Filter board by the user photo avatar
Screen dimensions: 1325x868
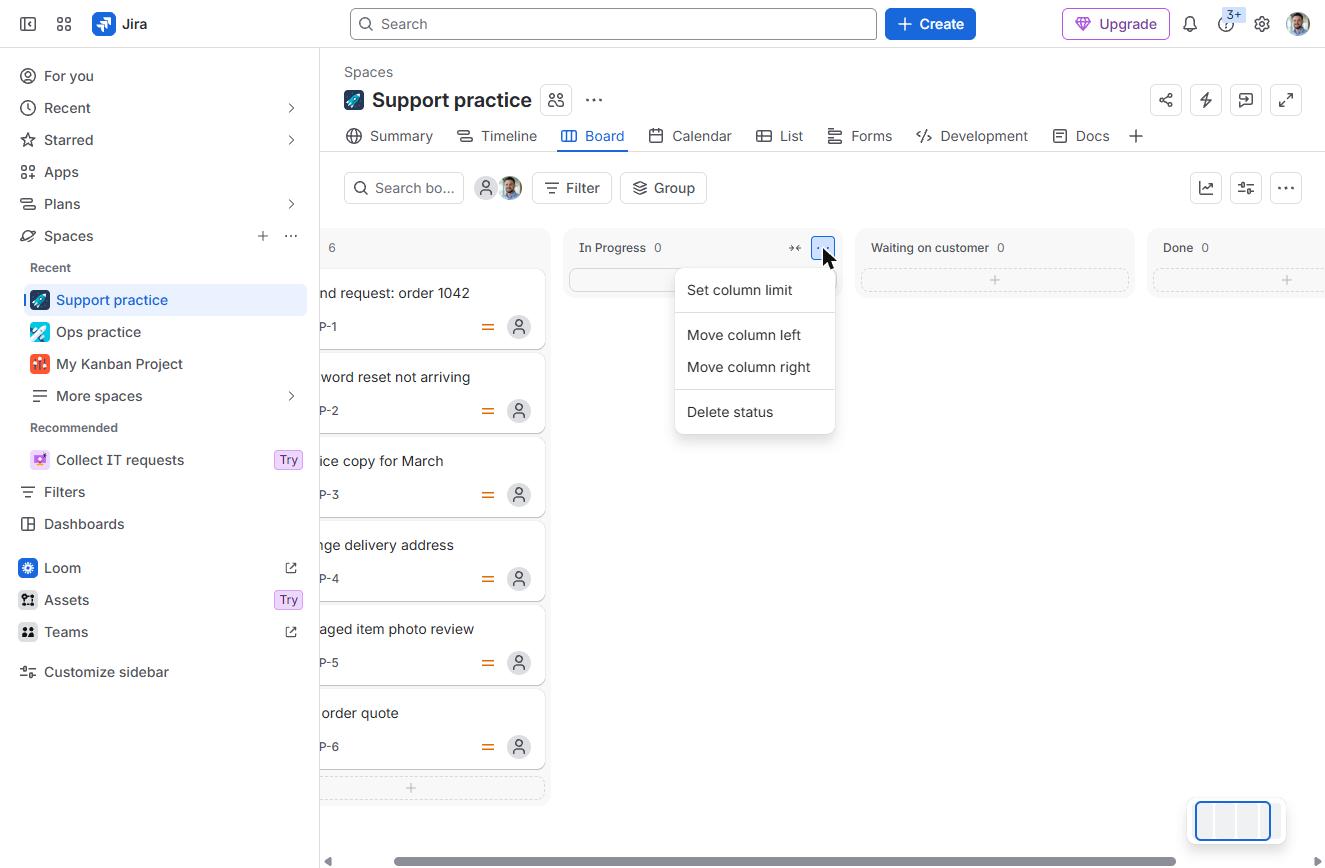[510, 188]
